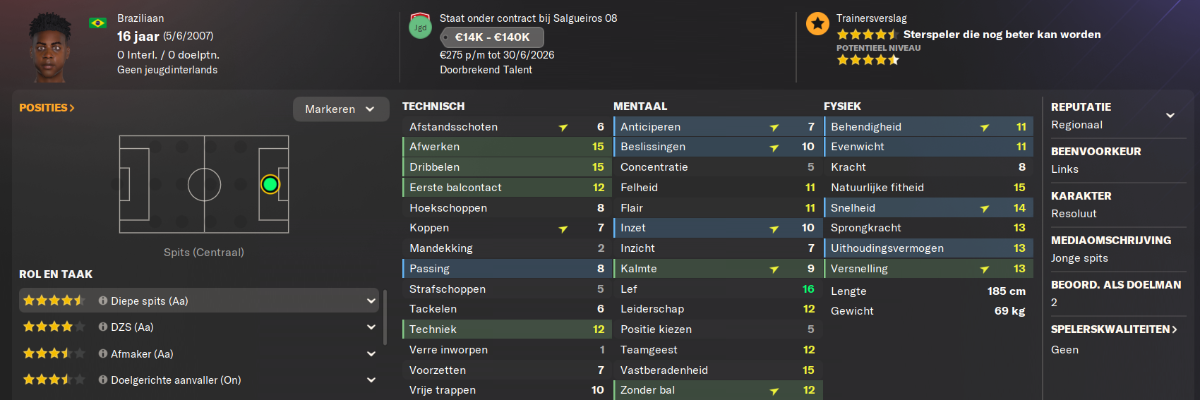The height and width of the screenshot is (400, 1200).
Task: Expand the Afmaker (Aa) role chevron
Action: coord(371,354)
